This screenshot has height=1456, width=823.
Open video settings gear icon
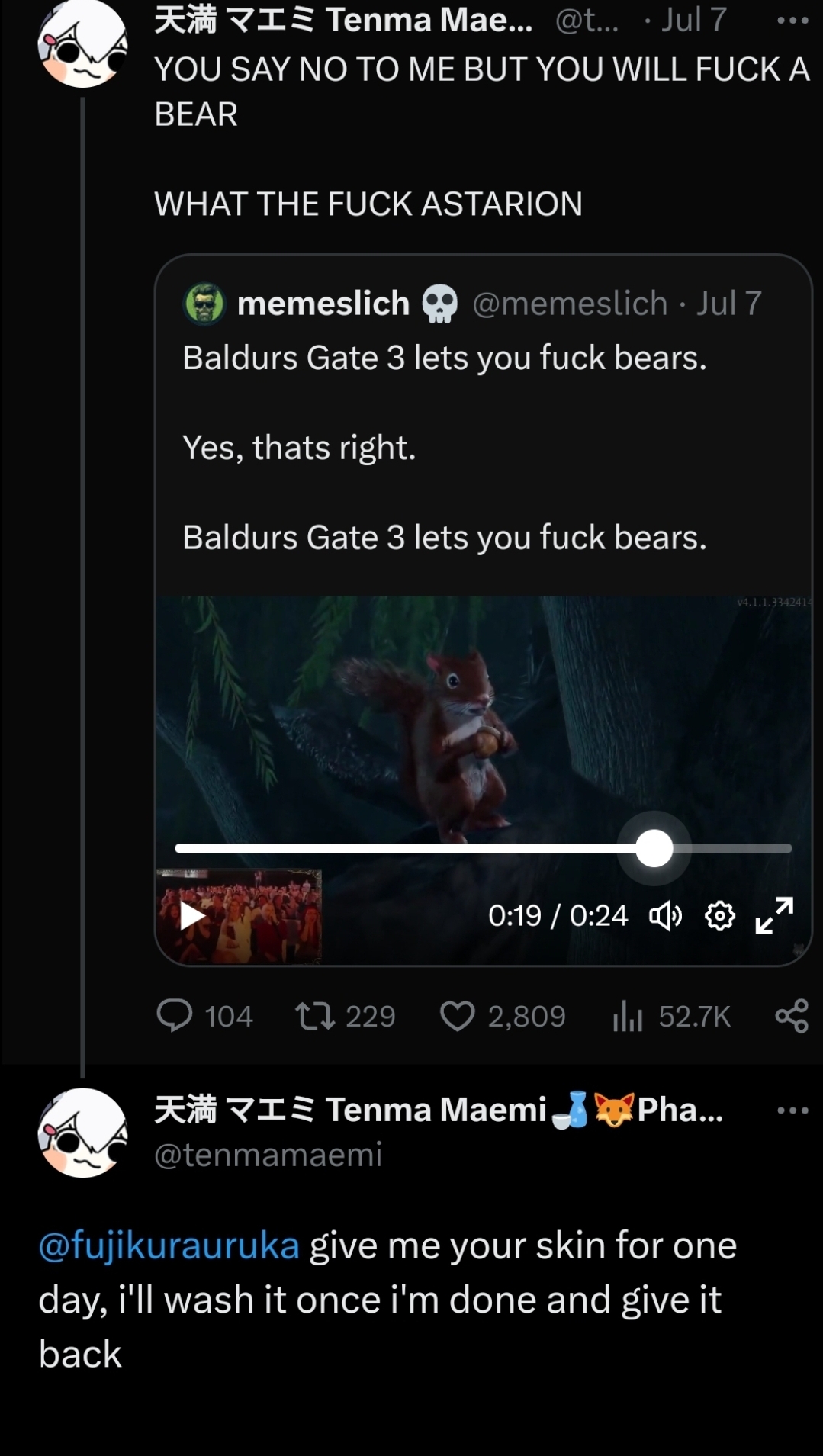click(720, 915)
